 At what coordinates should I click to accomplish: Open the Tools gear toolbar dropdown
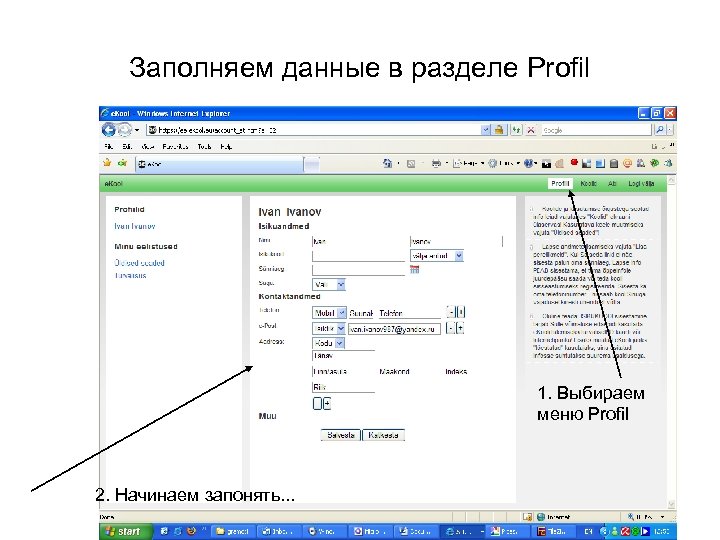click(504, 163)
